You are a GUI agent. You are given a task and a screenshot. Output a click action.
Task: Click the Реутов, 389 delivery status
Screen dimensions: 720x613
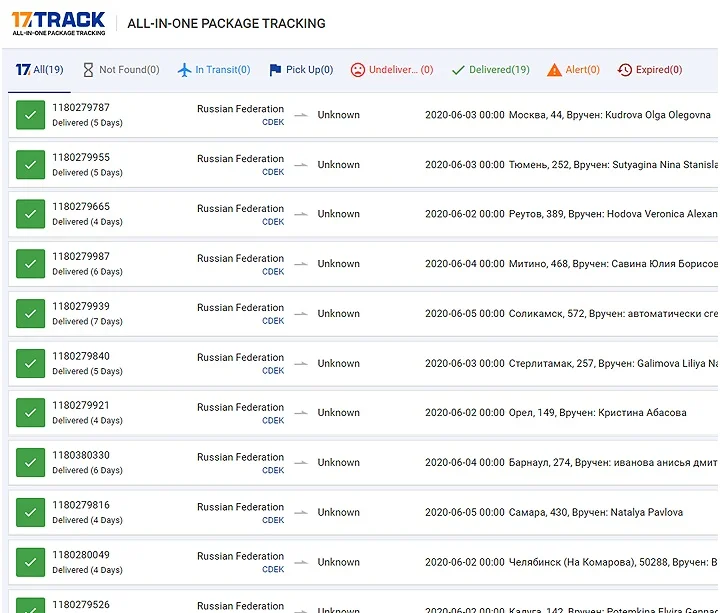click(x=613, y=214)
